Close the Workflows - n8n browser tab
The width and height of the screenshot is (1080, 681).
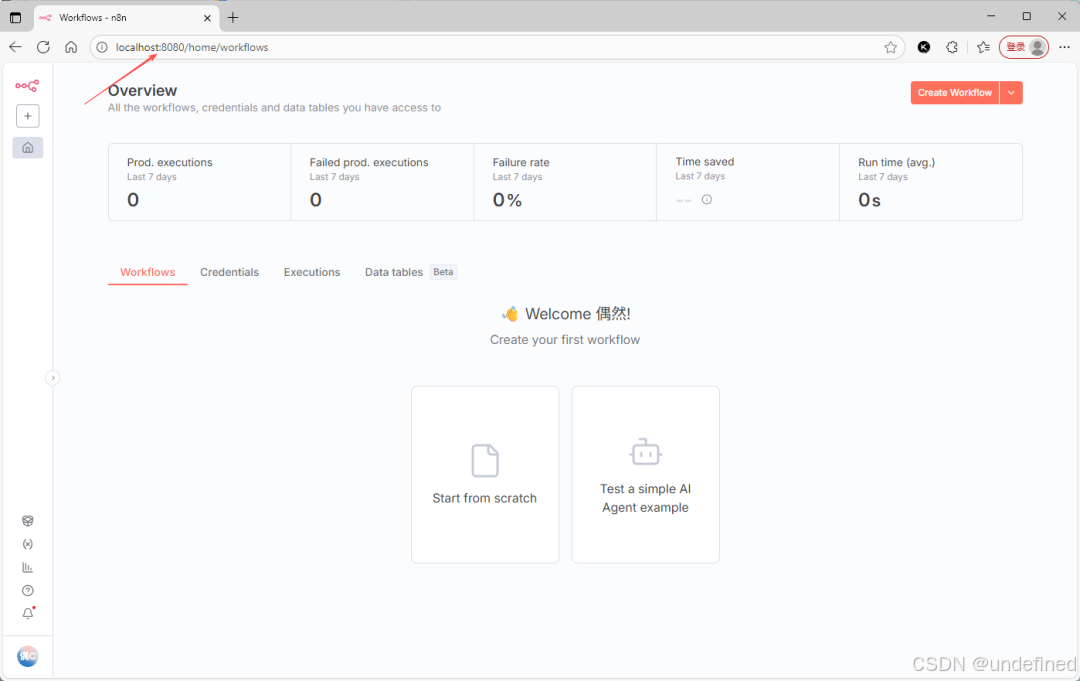pyautogui.click(x=207, y=18)
